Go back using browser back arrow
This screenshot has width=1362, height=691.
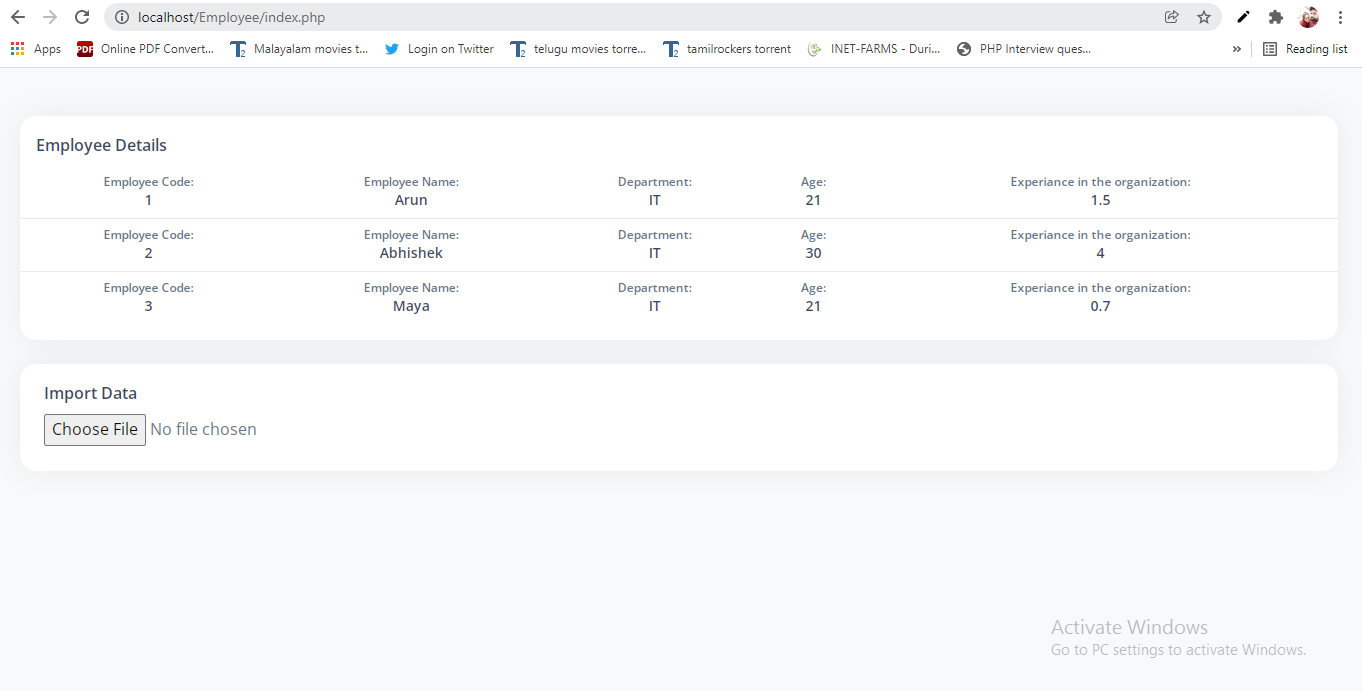(x=18, y=17)
